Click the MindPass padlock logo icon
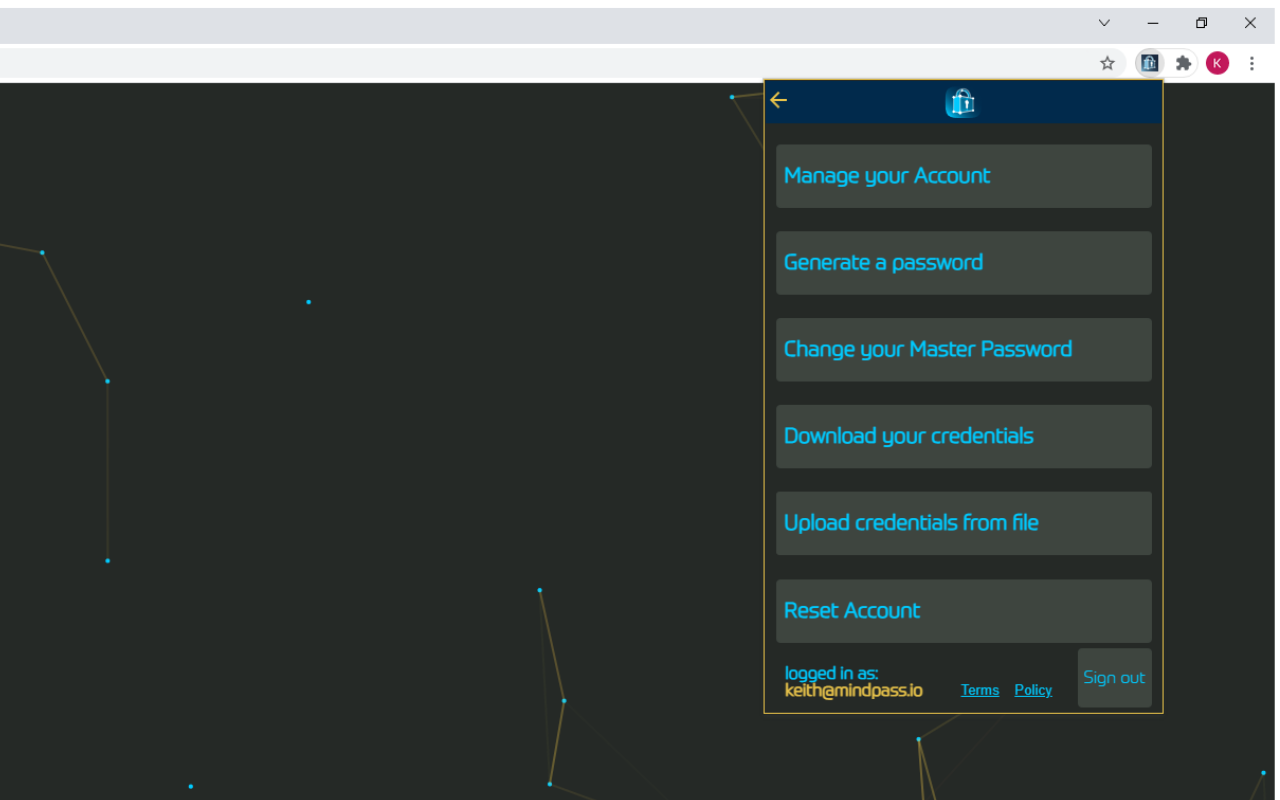 [x=960, y=101]
